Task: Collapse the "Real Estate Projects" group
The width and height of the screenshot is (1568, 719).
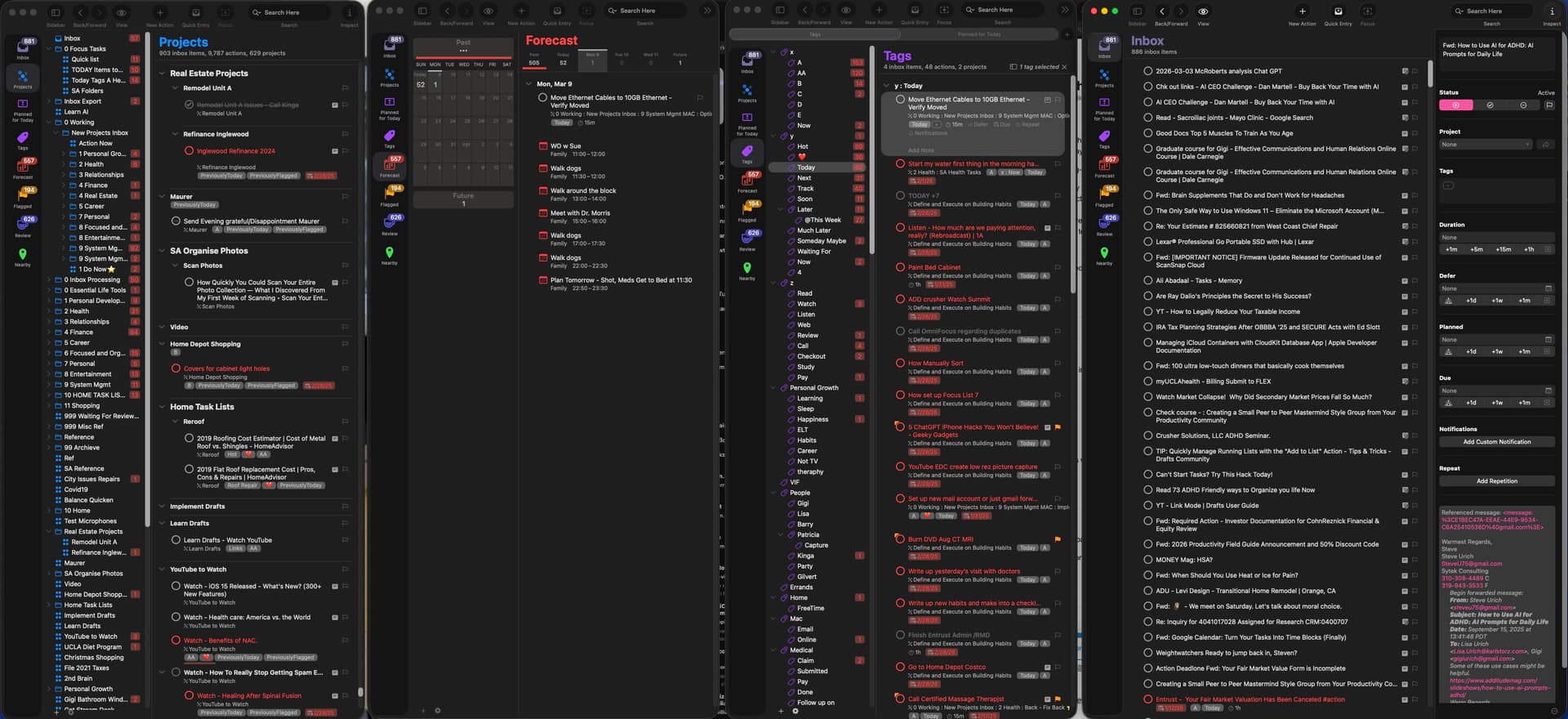Action: pos(162,74)
